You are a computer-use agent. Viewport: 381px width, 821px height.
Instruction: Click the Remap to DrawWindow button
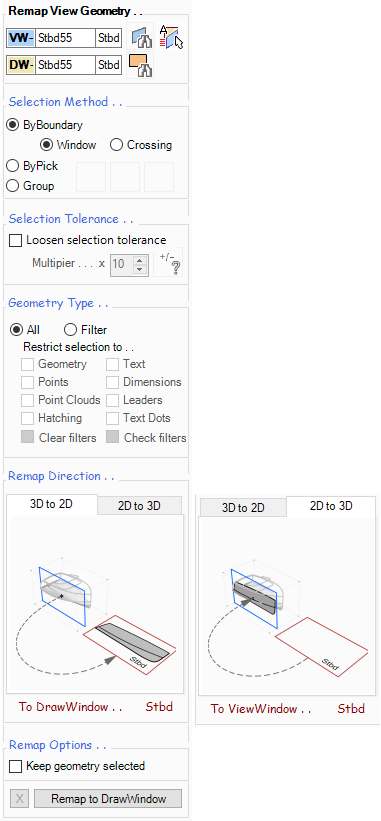click(x=108, y=799)
